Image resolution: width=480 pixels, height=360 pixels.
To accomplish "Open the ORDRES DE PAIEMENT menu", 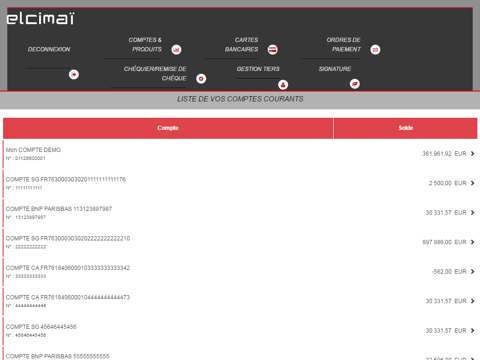I will (x=343, y=45).
